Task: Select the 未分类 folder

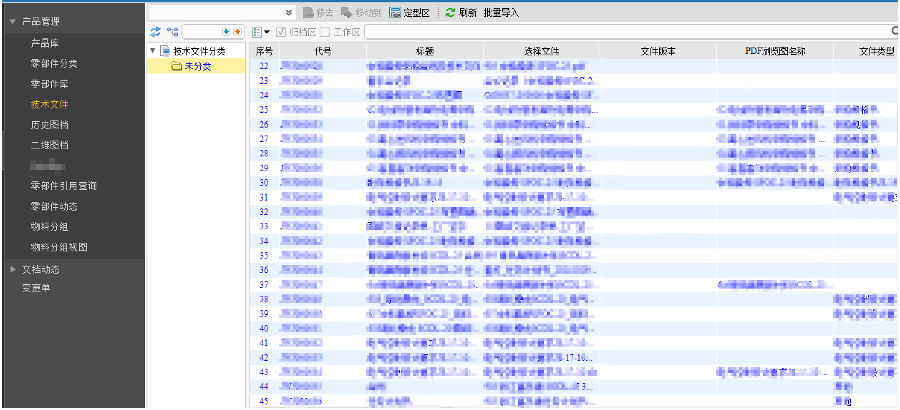Action: pos(197,67)
